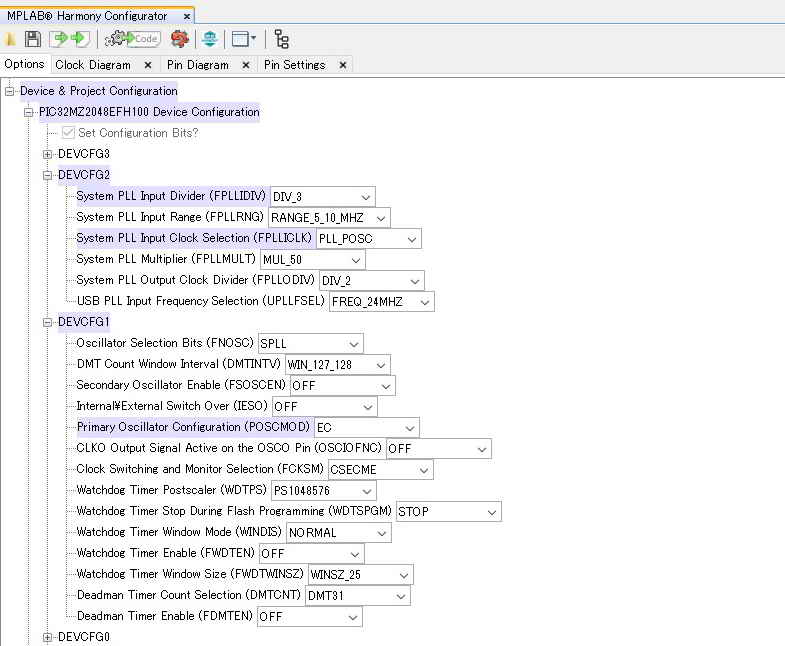The height and width of the screenshot is (646, 785).
Task: Select 'PIC32MZ2048EFH100 Device Configuration' label
Action: (x=149, y=112)
